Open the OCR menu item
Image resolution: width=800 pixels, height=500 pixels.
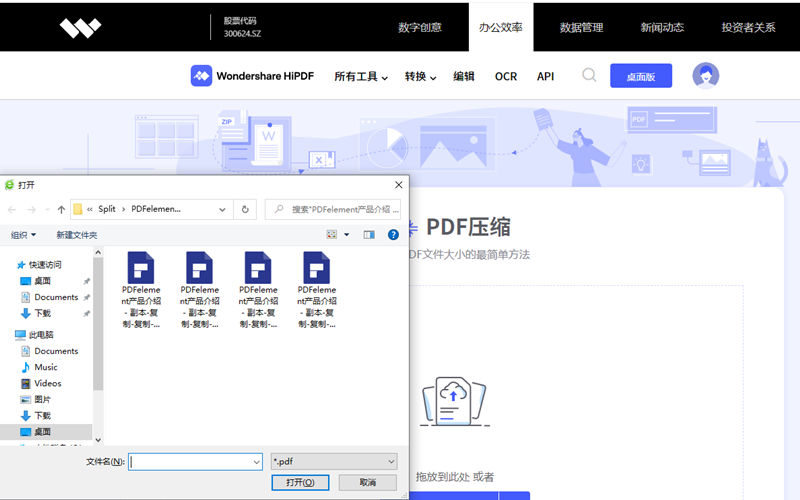click(x=506, y=76)
